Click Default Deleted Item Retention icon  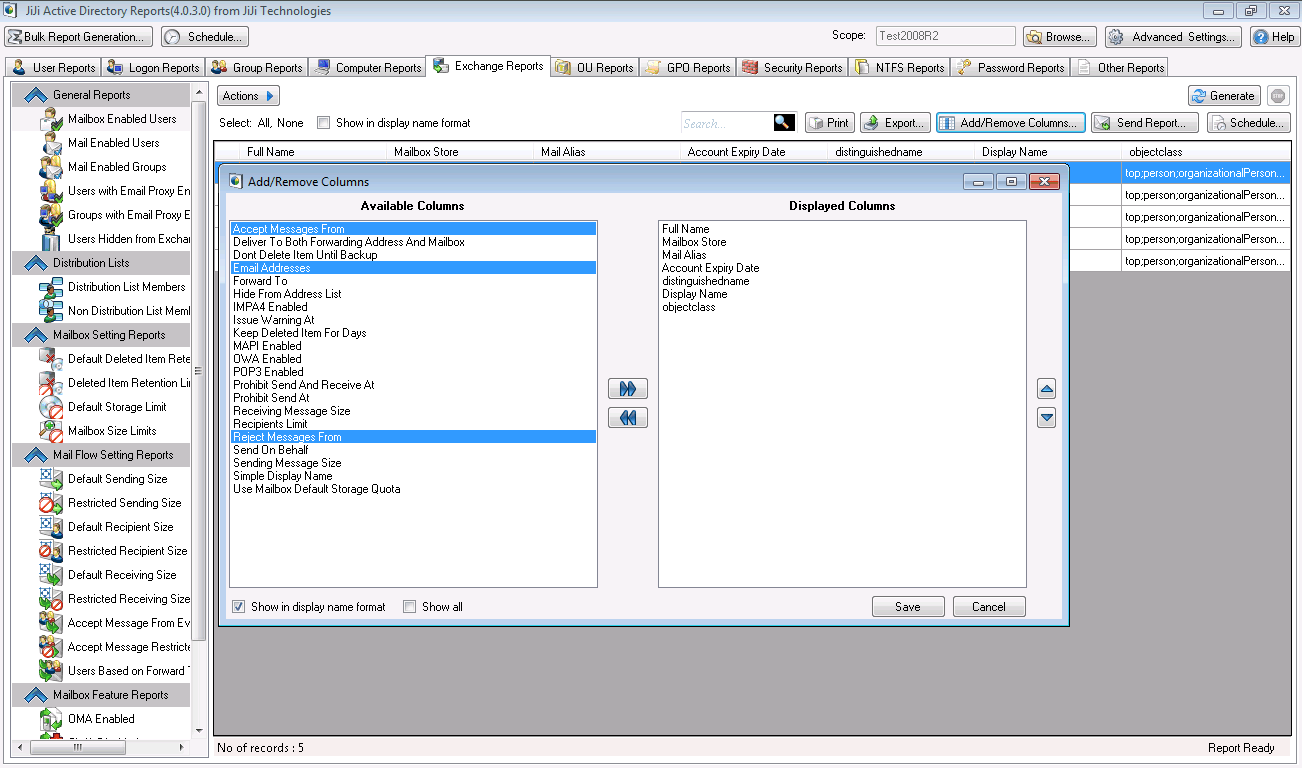tap(52, 359)
